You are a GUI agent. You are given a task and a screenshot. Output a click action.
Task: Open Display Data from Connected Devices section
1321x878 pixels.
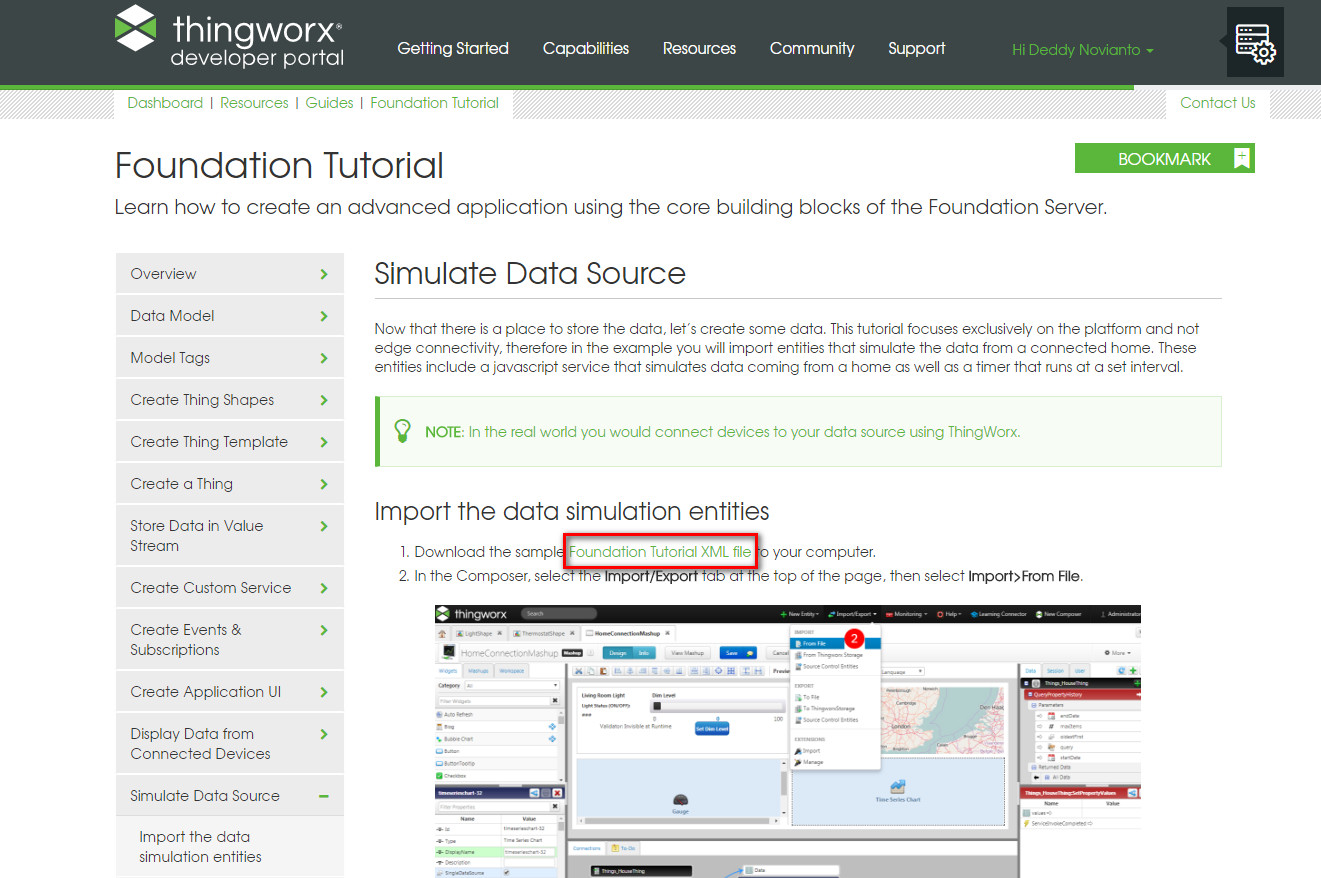tap(230, 744)
